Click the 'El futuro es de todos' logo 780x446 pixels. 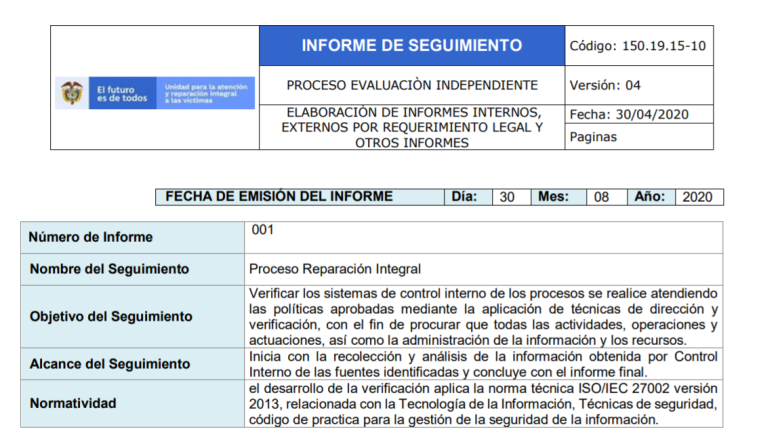coord(122,93)
